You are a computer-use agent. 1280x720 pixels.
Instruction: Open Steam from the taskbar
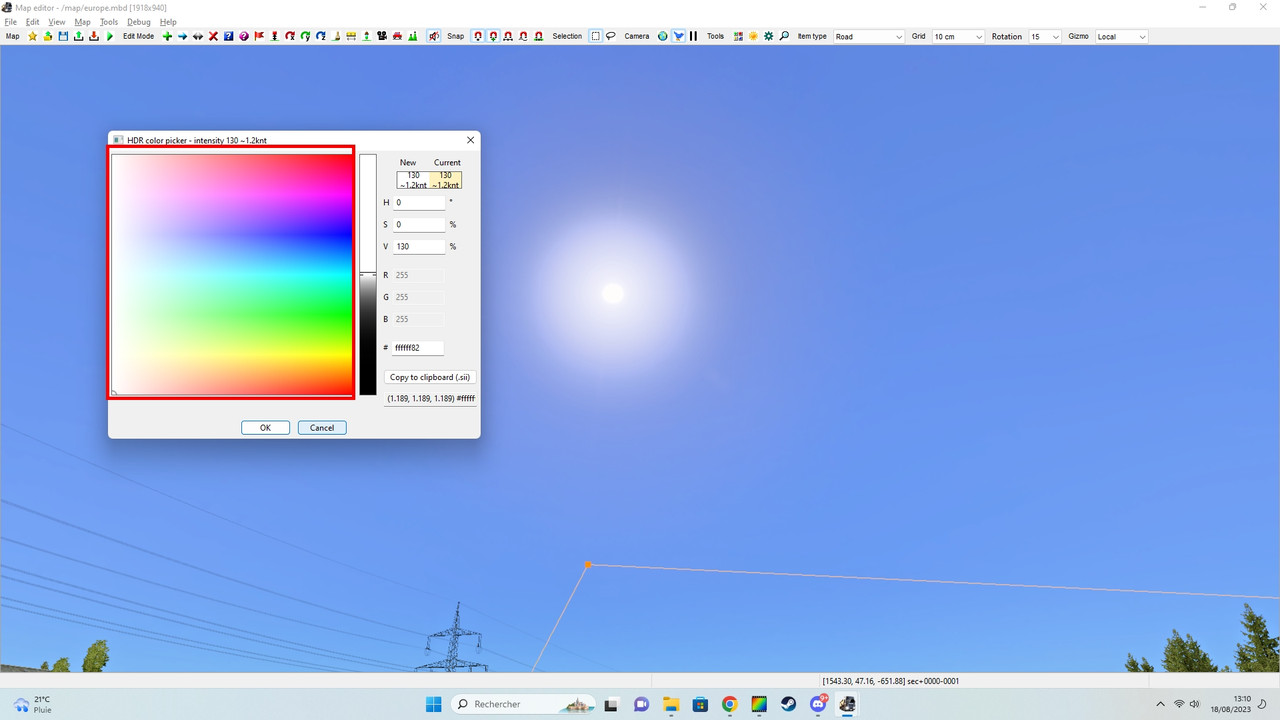coord(789,704)
